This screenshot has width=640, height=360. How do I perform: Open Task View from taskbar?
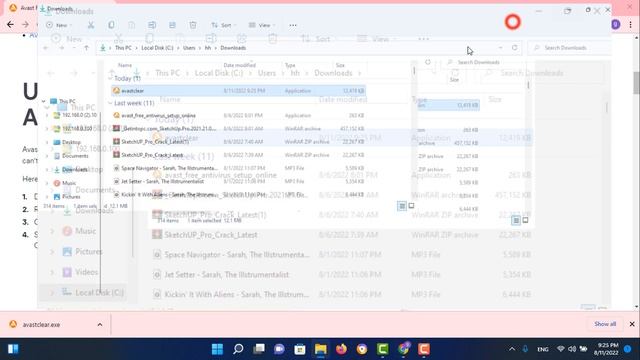259,349
